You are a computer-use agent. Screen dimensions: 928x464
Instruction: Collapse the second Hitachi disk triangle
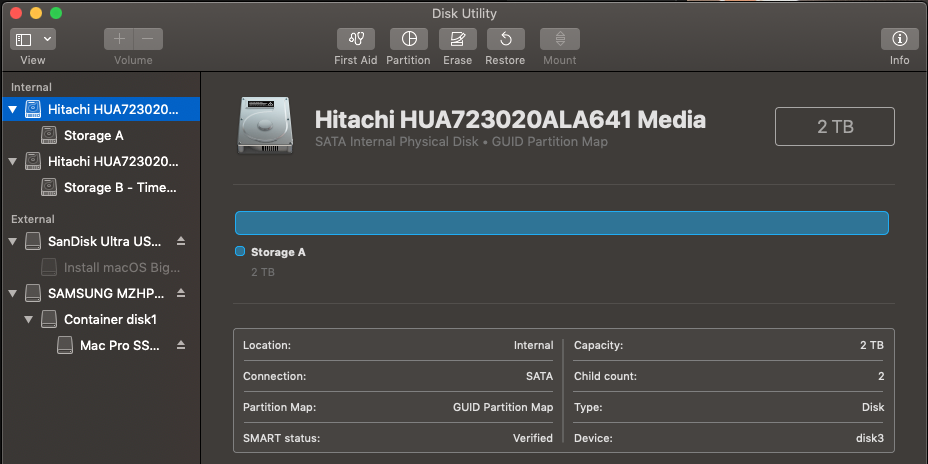13,162
